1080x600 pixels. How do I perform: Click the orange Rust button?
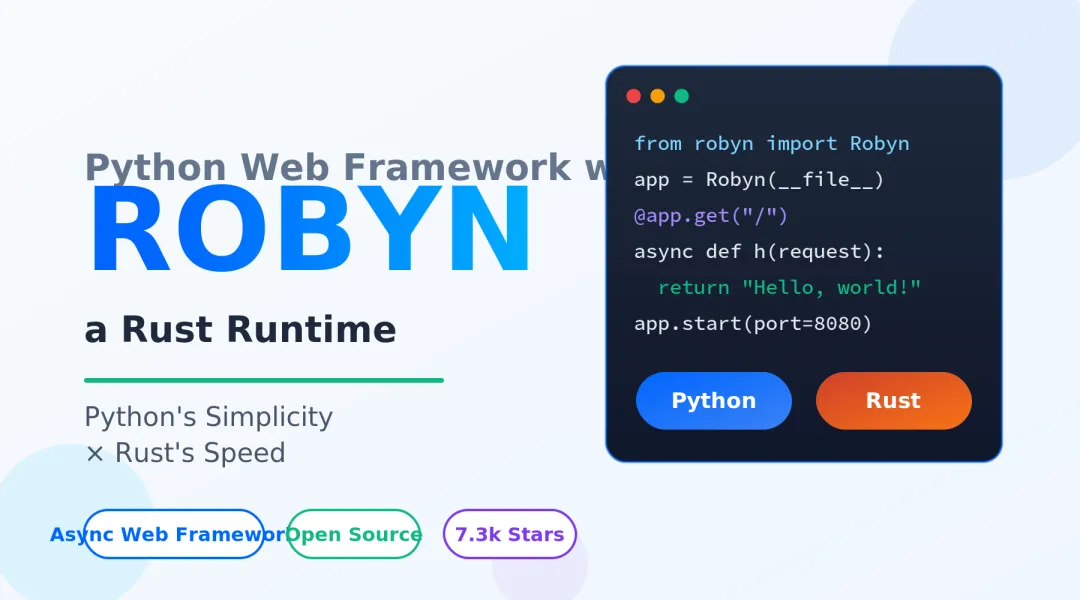(x=893, y=401)
